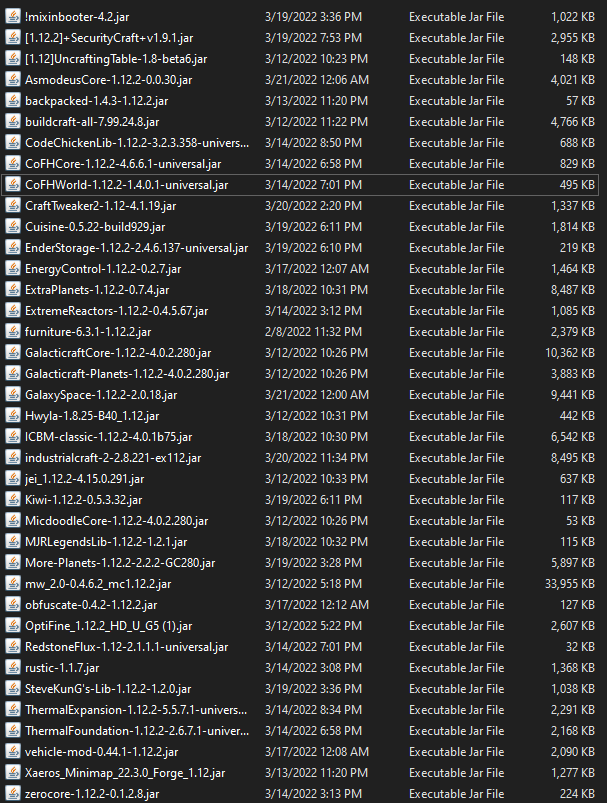Click the icon for CoFHCore-1.12.2-4.6.6.1-universal.jar

(13, 163)
